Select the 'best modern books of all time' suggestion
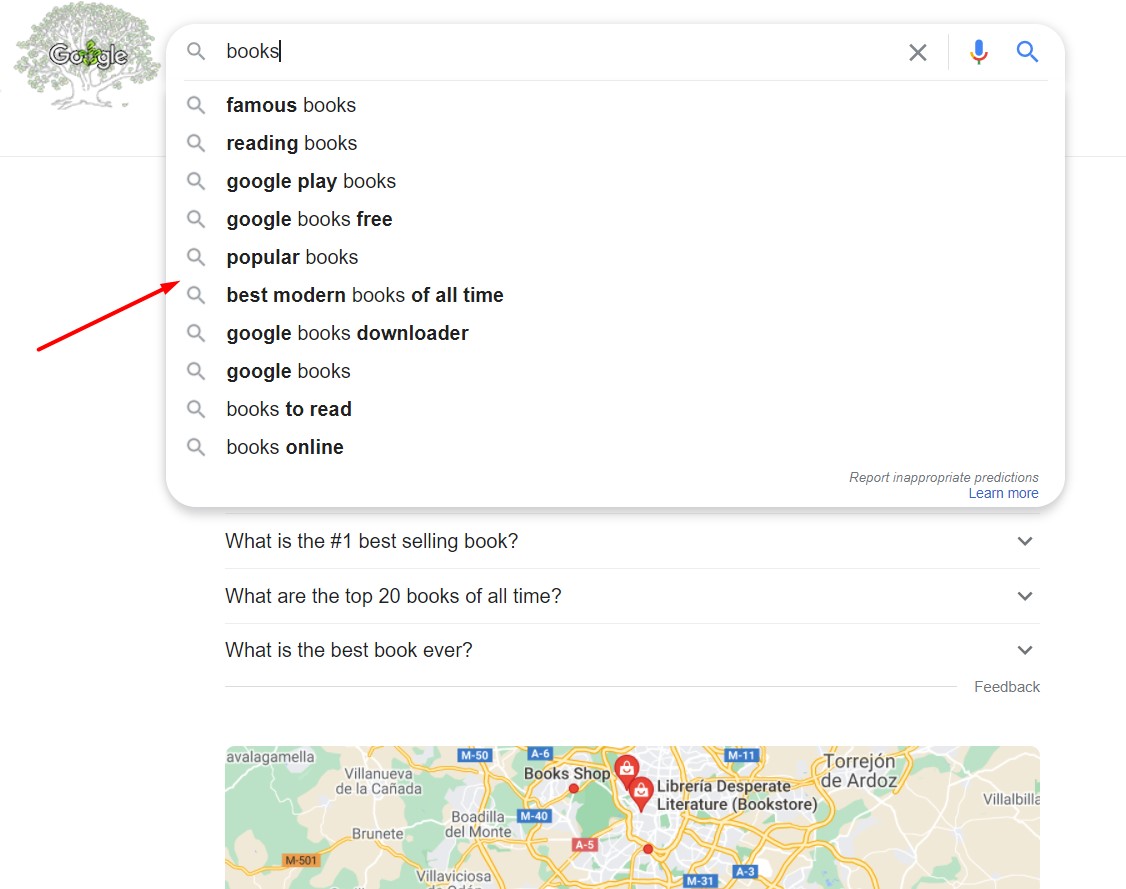The width and height of the screenshot is (1126, 889). tap(364, 295)
